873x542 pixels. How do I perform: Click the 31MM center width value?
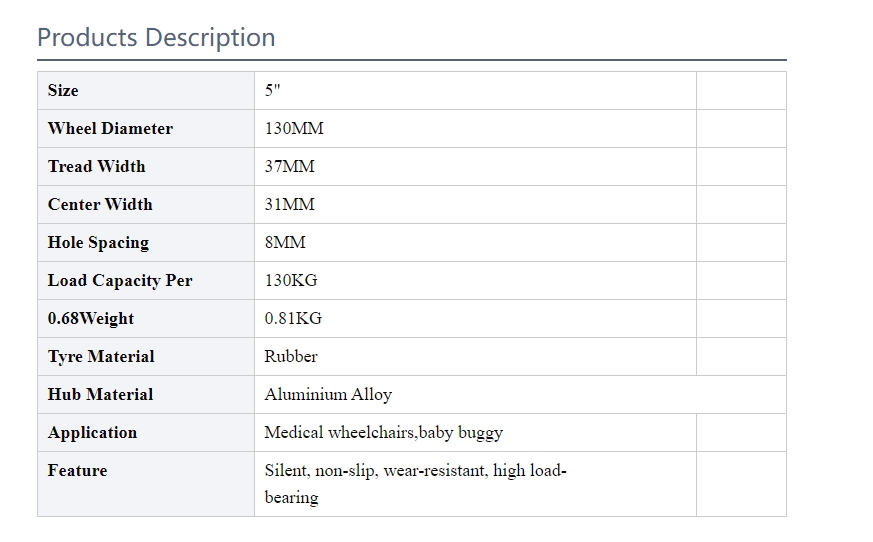tap(290, 204)
